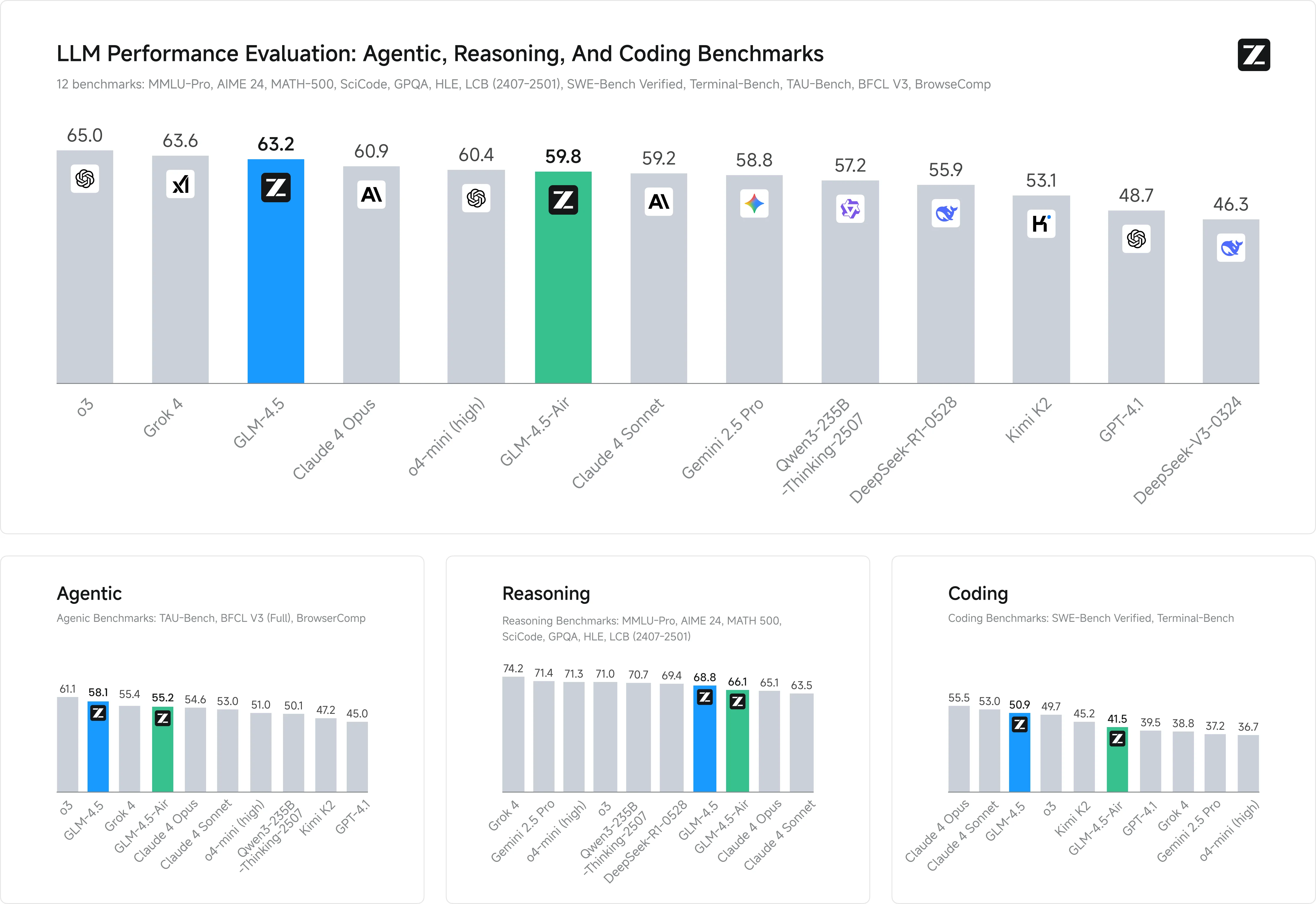Click the DeepSeek whale icon on DeepSeek-R1-0528 bar
The height and width of the screenshot is (904, 1316).
click(x=946, y=213)
